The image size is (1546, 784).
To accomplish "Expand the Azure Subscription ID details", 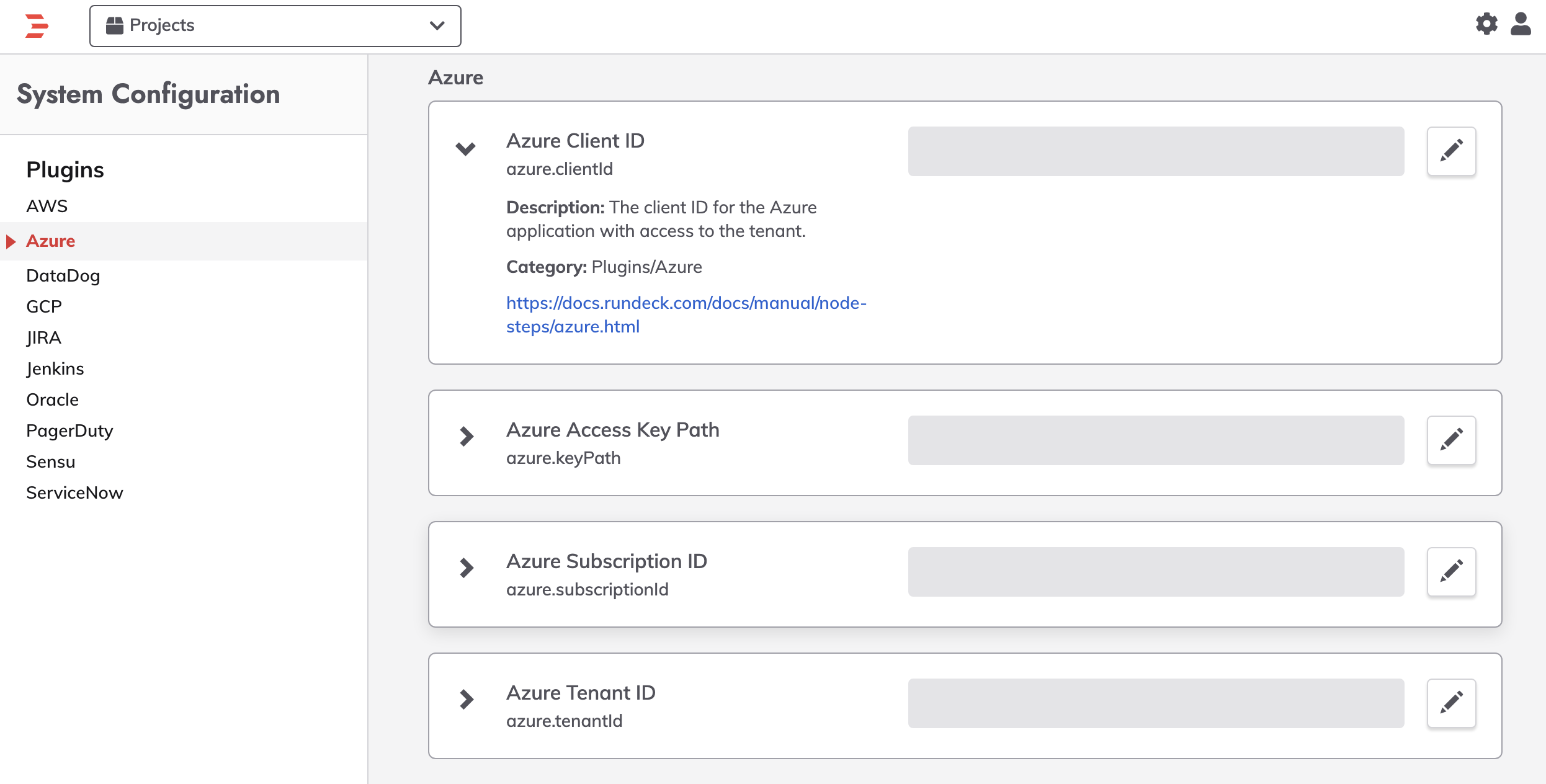I will pos(467,568).
